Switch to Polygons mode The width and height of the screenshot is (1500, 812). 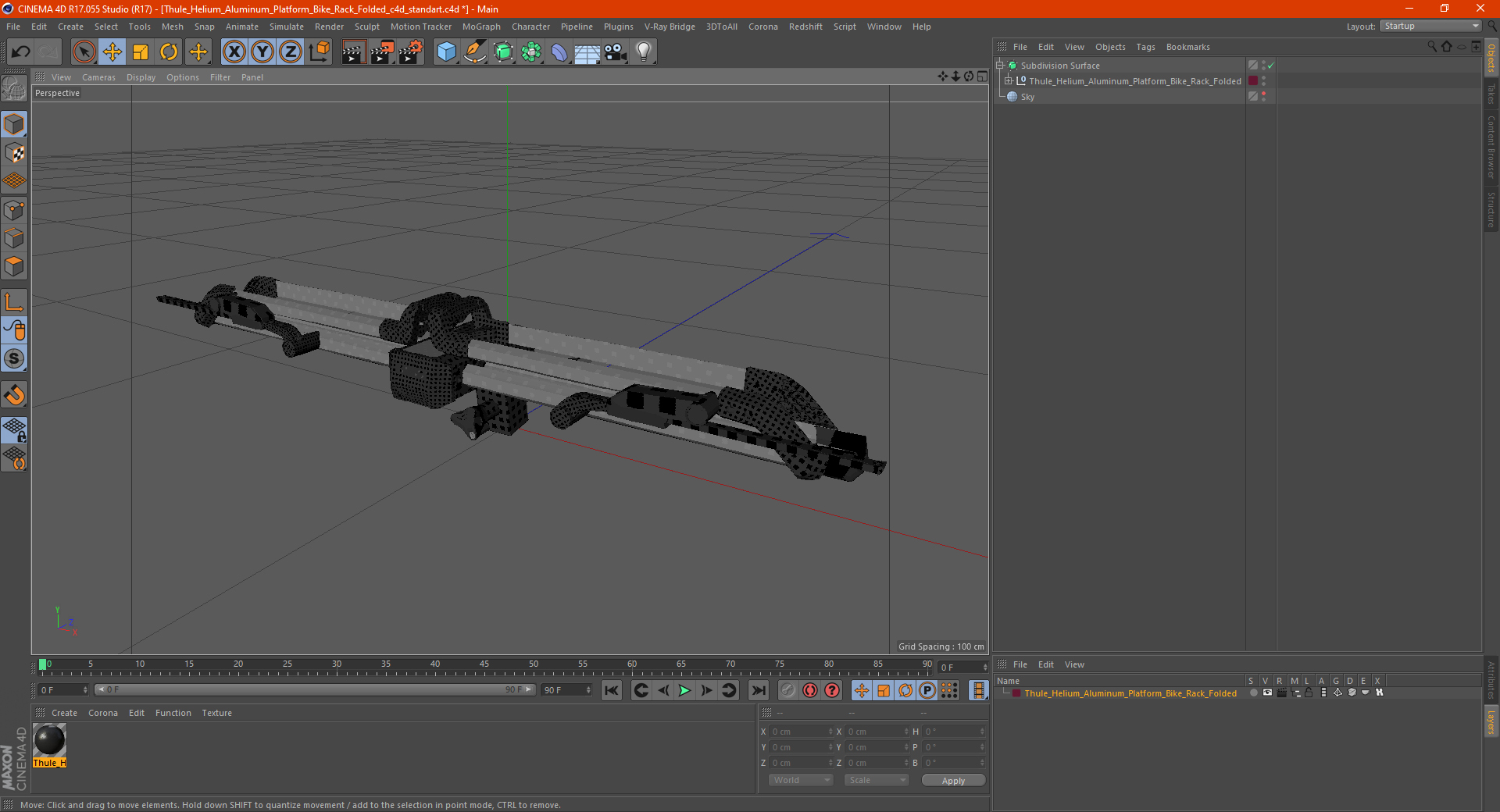[x=14, y=266]
